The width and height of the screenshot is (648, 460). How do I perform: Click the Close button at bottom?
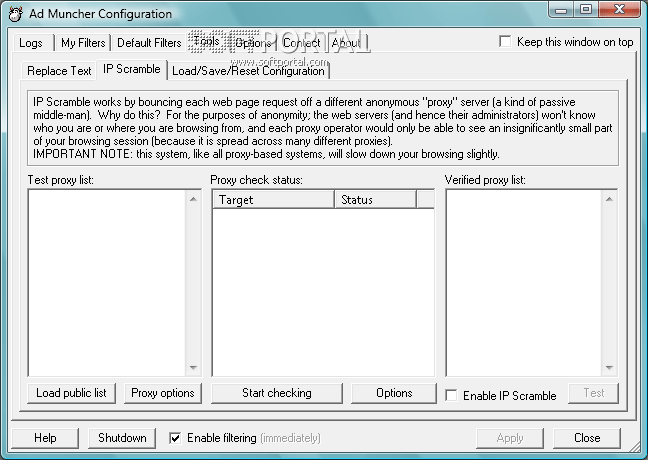pos(587,438)
